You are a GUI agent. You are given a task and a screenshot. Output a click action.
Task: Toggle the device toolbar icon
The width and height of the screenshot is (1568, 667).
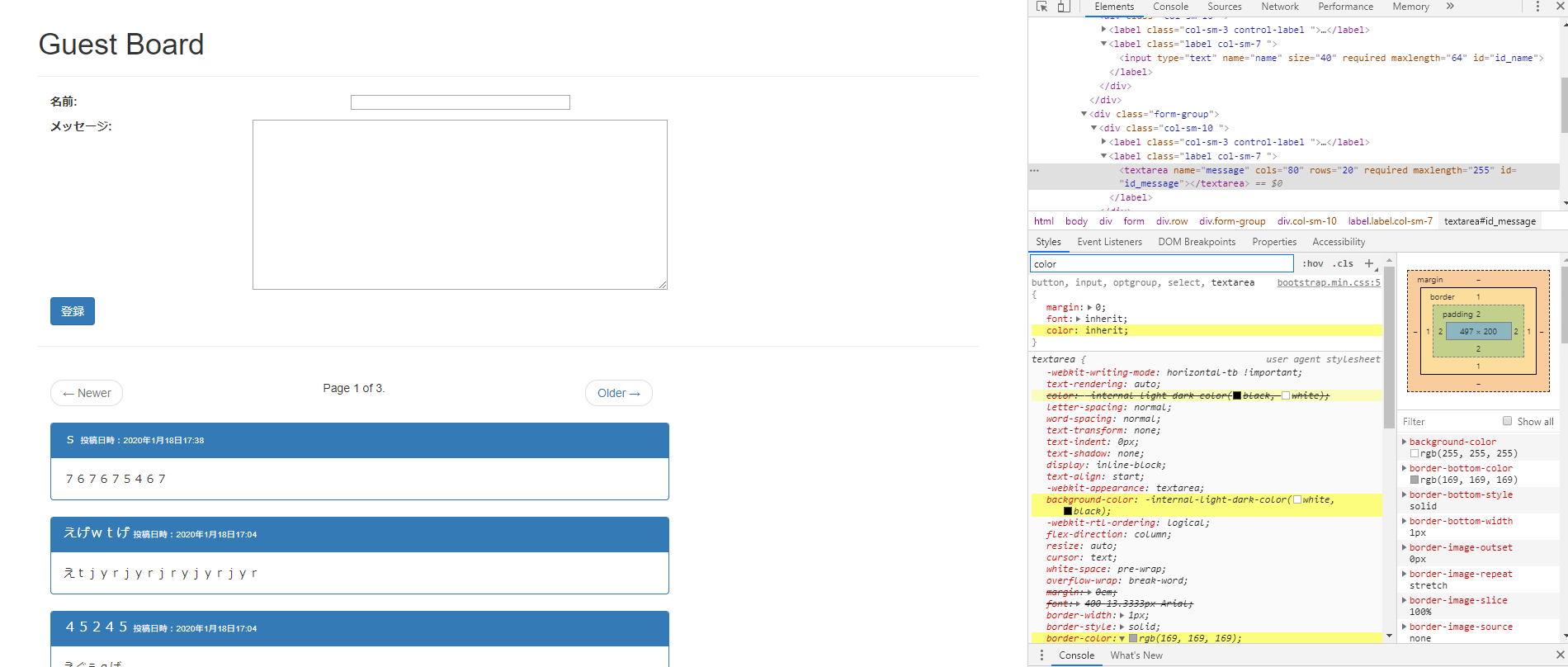1064,7
